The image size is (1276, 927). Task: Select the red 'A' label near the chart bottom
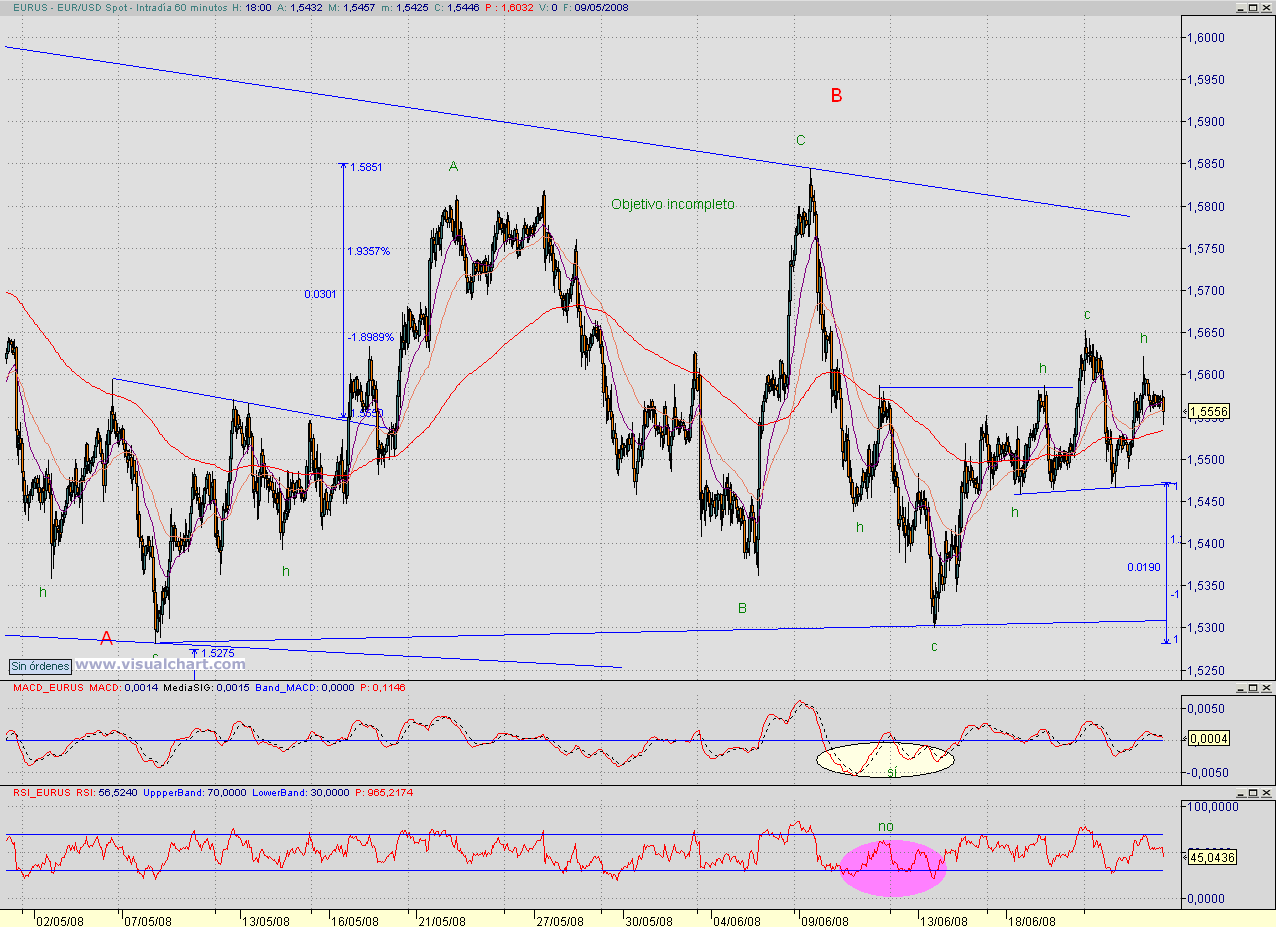(106, 638)
